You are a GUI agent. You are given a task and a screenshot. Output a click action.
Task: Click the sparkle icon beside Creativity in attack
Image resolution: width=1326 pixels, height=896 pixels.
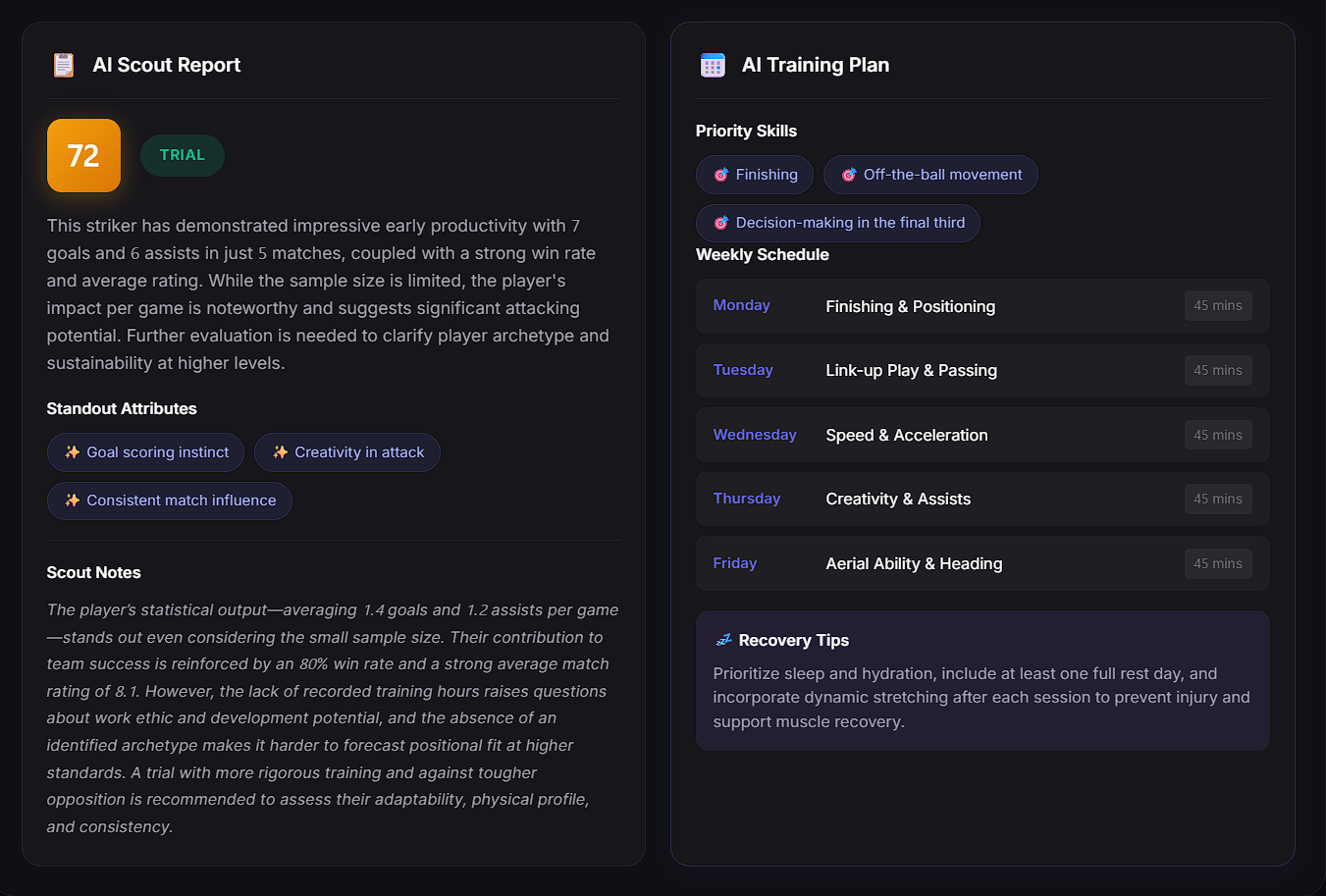pos(280,452)
